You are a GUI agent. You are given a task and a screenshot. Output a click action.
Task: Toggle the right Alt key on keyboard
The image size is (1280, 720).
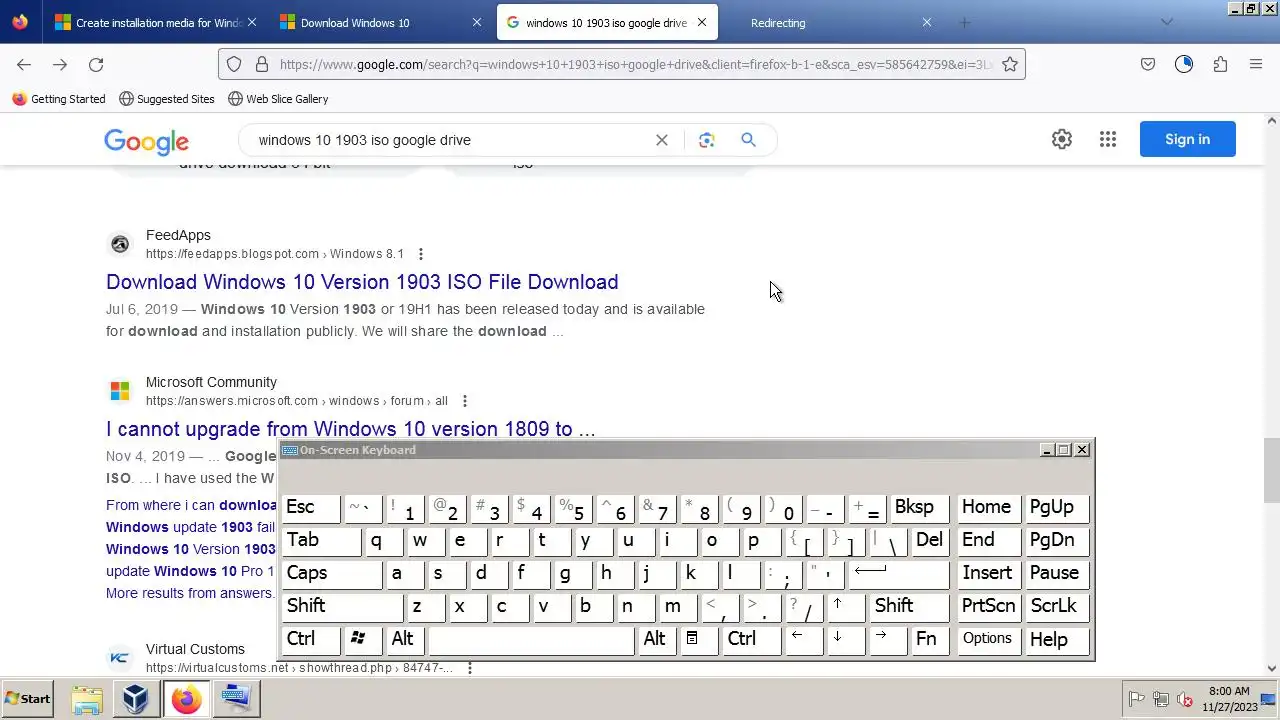coord(658,639)
